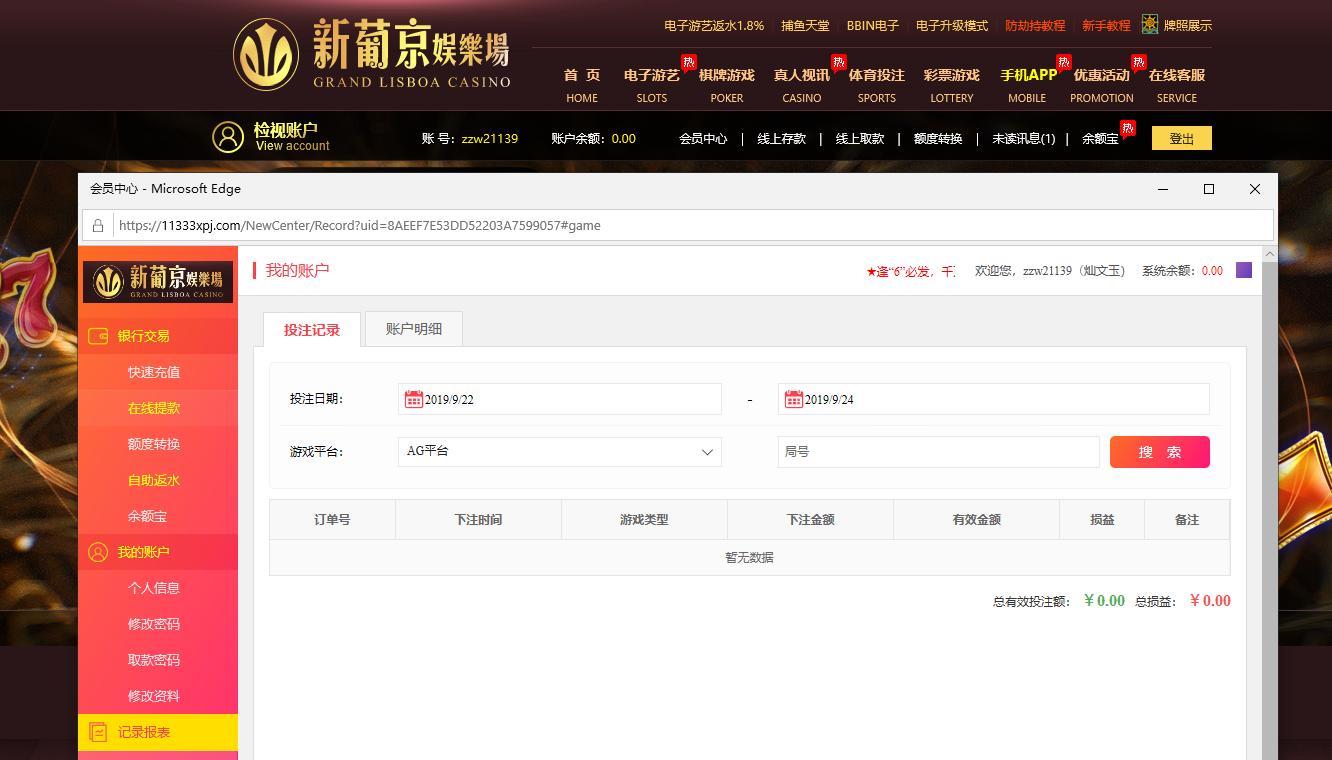Open 手机APP MOBILE navigation item
Image resolution: width=1332 pixels, height=760 pixels.
[x=1028, y=85]
